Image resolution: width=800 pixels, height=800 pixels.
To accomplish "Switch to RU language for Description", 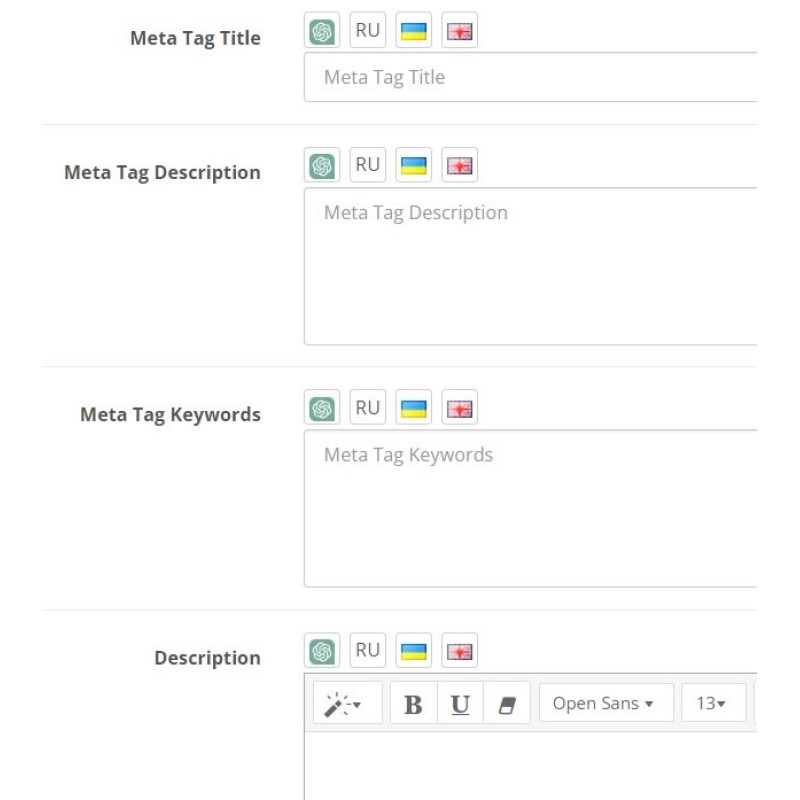I will pyautogui.click(x=367, y=649).
